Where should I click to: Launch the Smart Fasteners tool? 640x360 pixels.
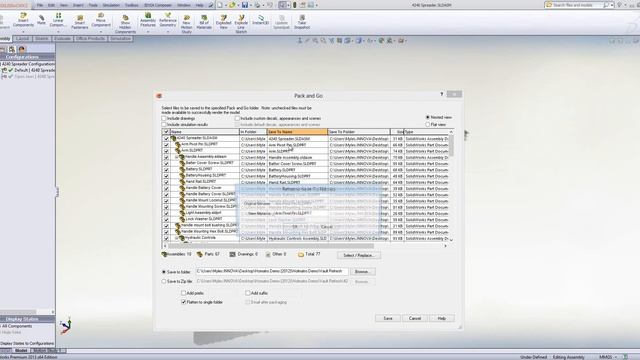pyautogui.click(x=80, y=22)
